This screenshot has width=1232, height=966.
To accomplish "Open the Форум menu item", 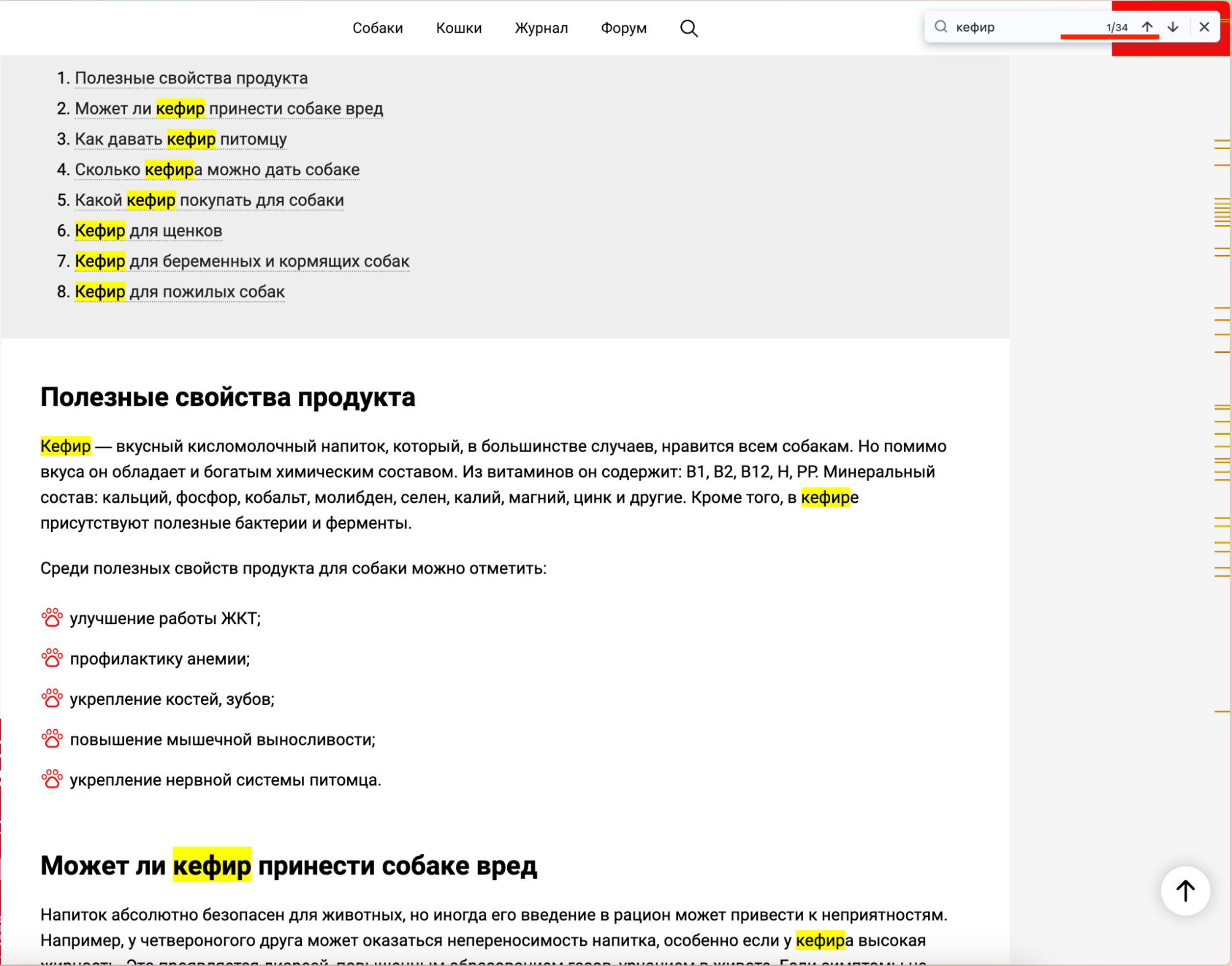I will (623, 28).
